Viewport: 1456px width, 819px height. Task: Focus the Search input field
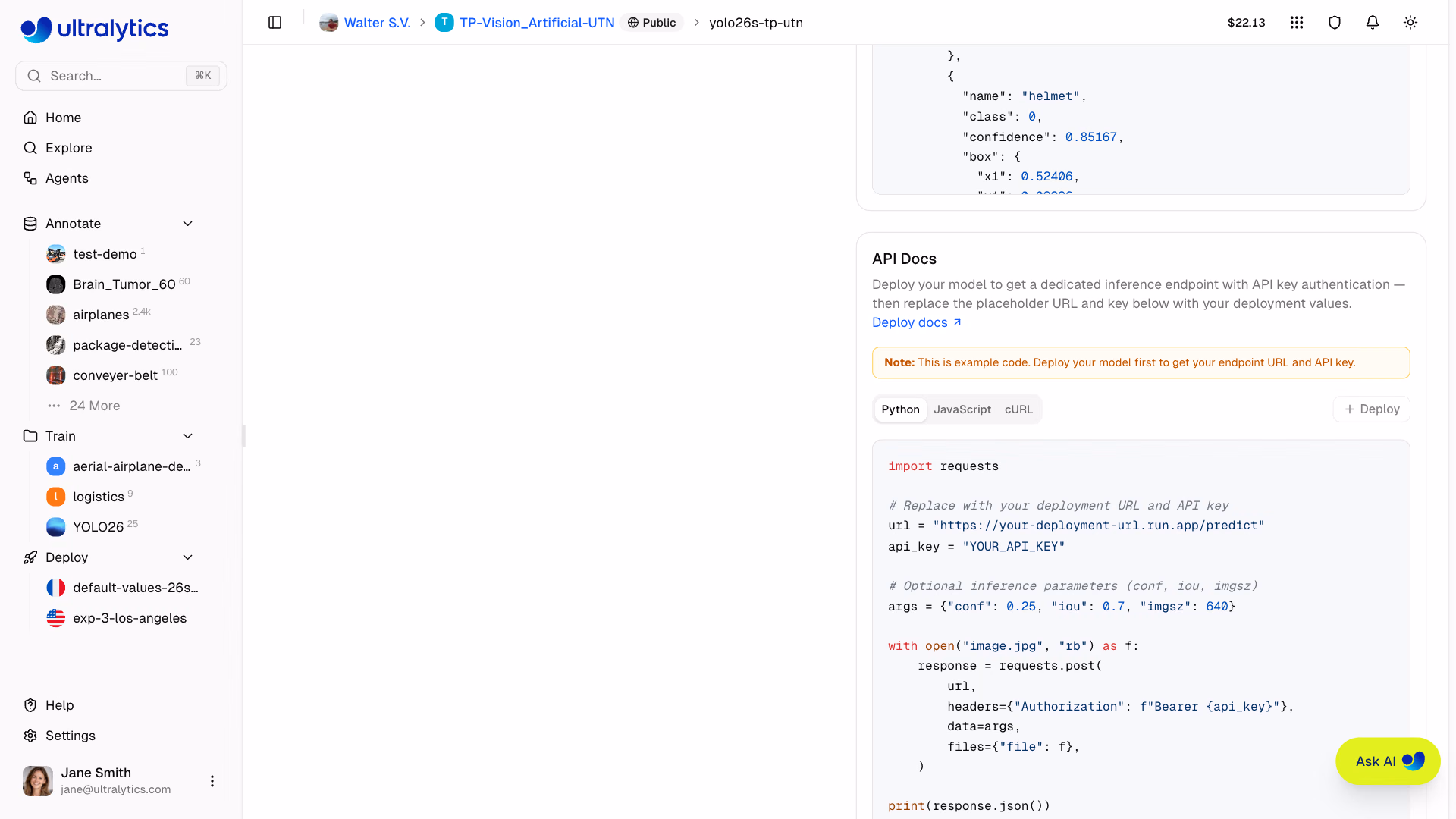[x=121, y=76]
